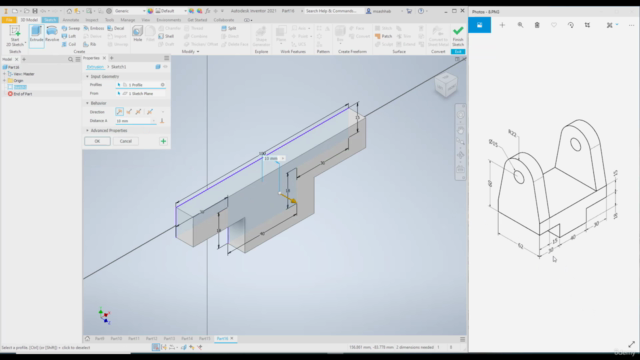This screenshot has height=360, width=640.
Task: Click the Patch surface tool
Action: point(384,36)
